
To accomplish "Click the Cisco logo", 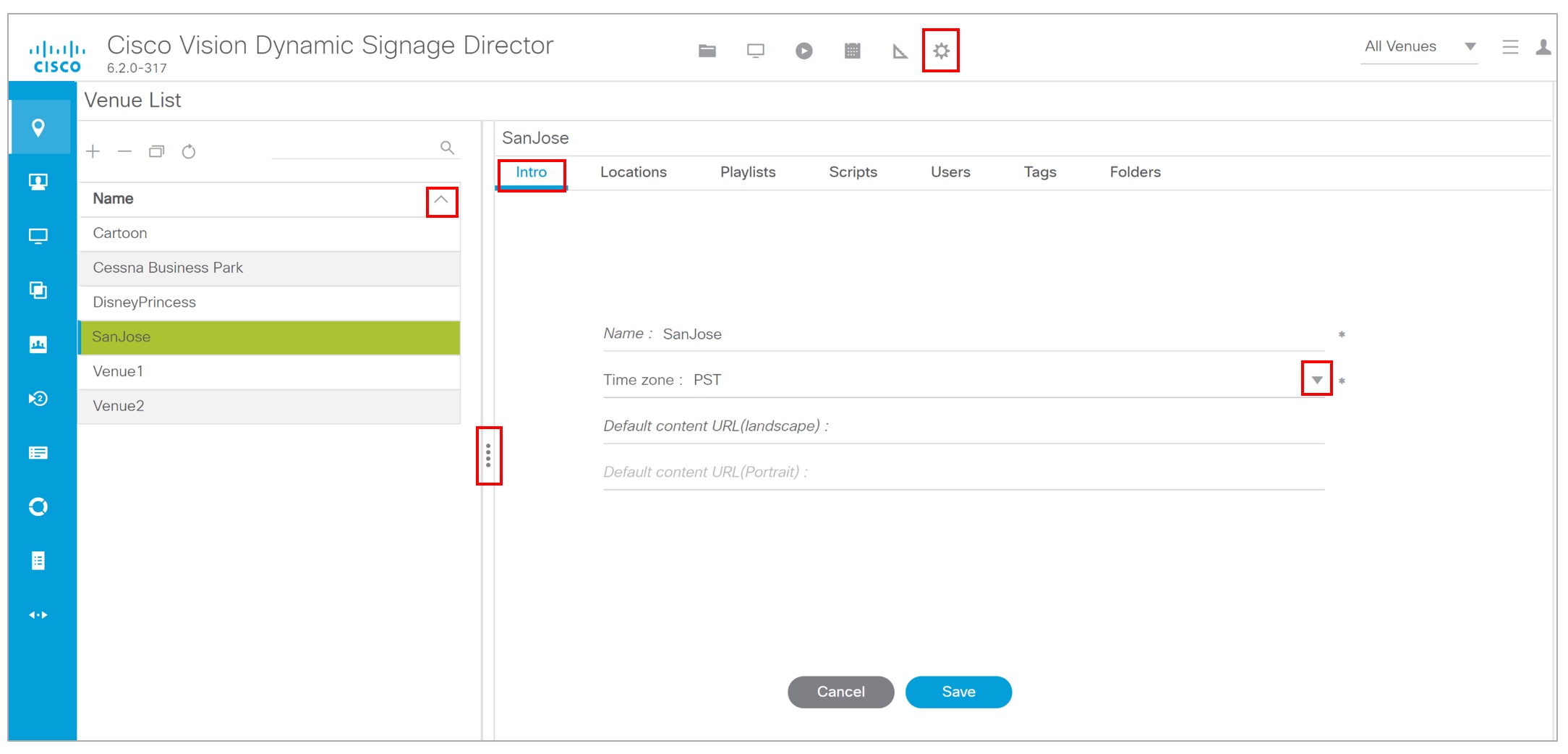I will (x=57, y=56).
